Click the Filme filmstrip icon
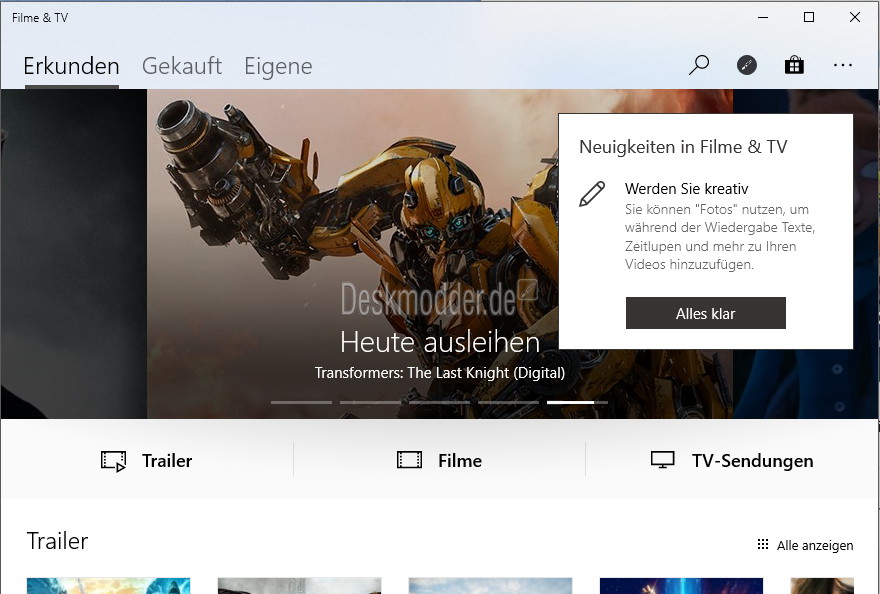 [x=409, y=460]
